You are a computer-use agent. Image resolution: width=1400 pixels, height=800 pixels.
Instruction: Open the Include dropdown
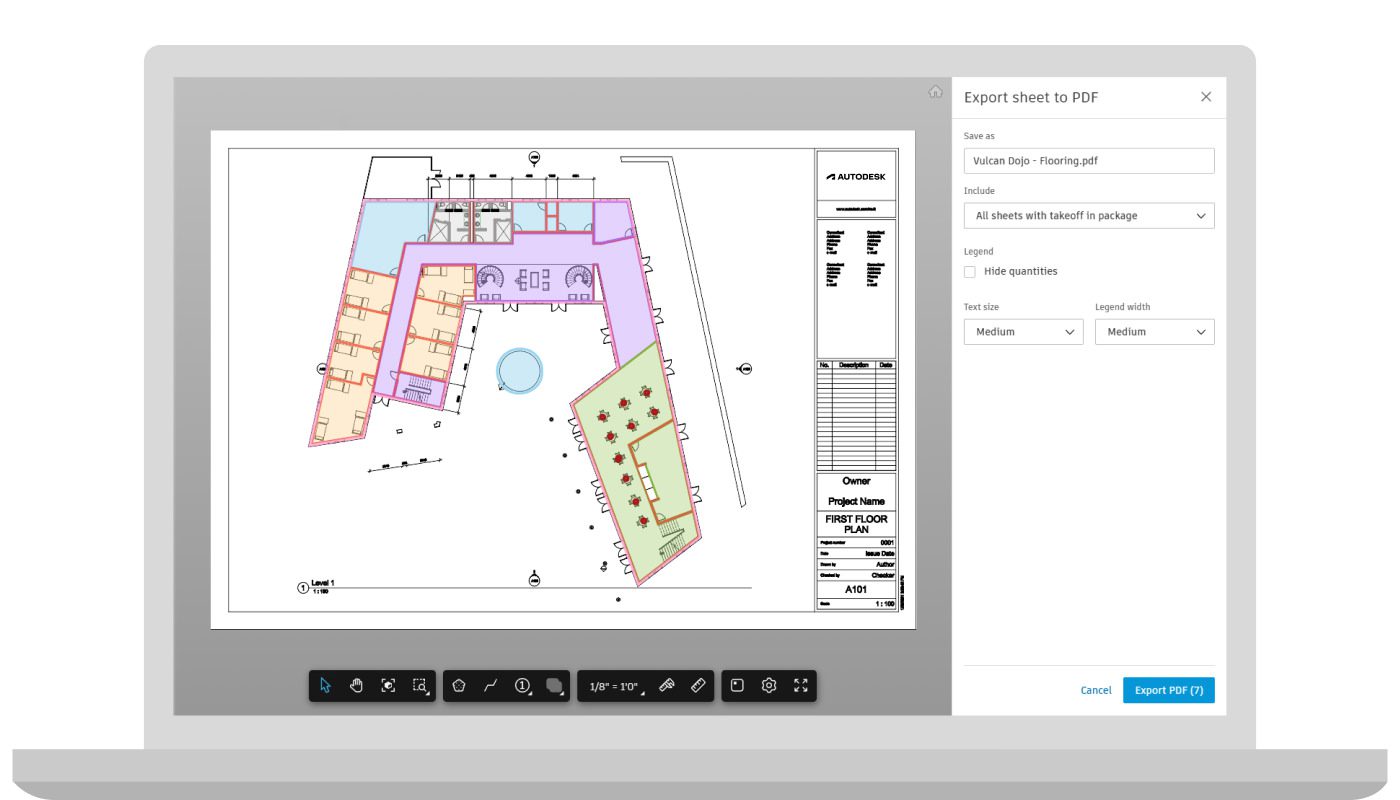coord(1089,216)
